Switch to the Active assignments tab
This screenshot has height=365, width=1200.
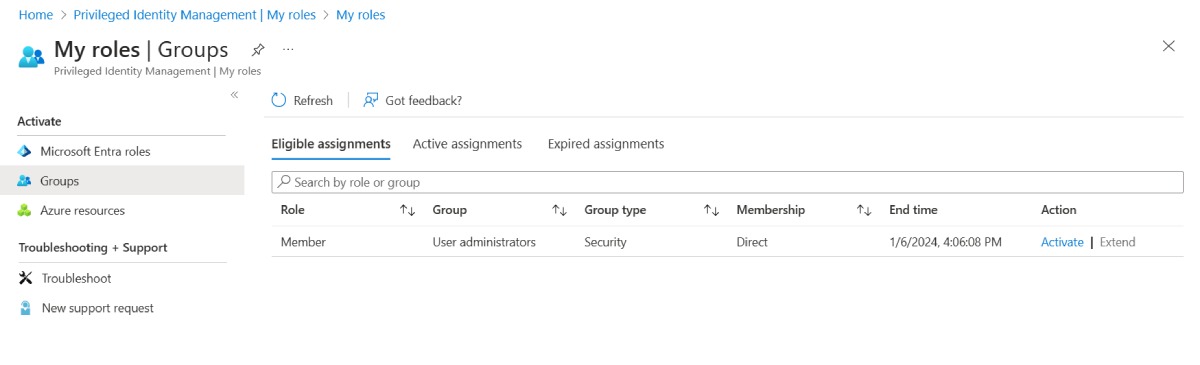tap(467, 144)
